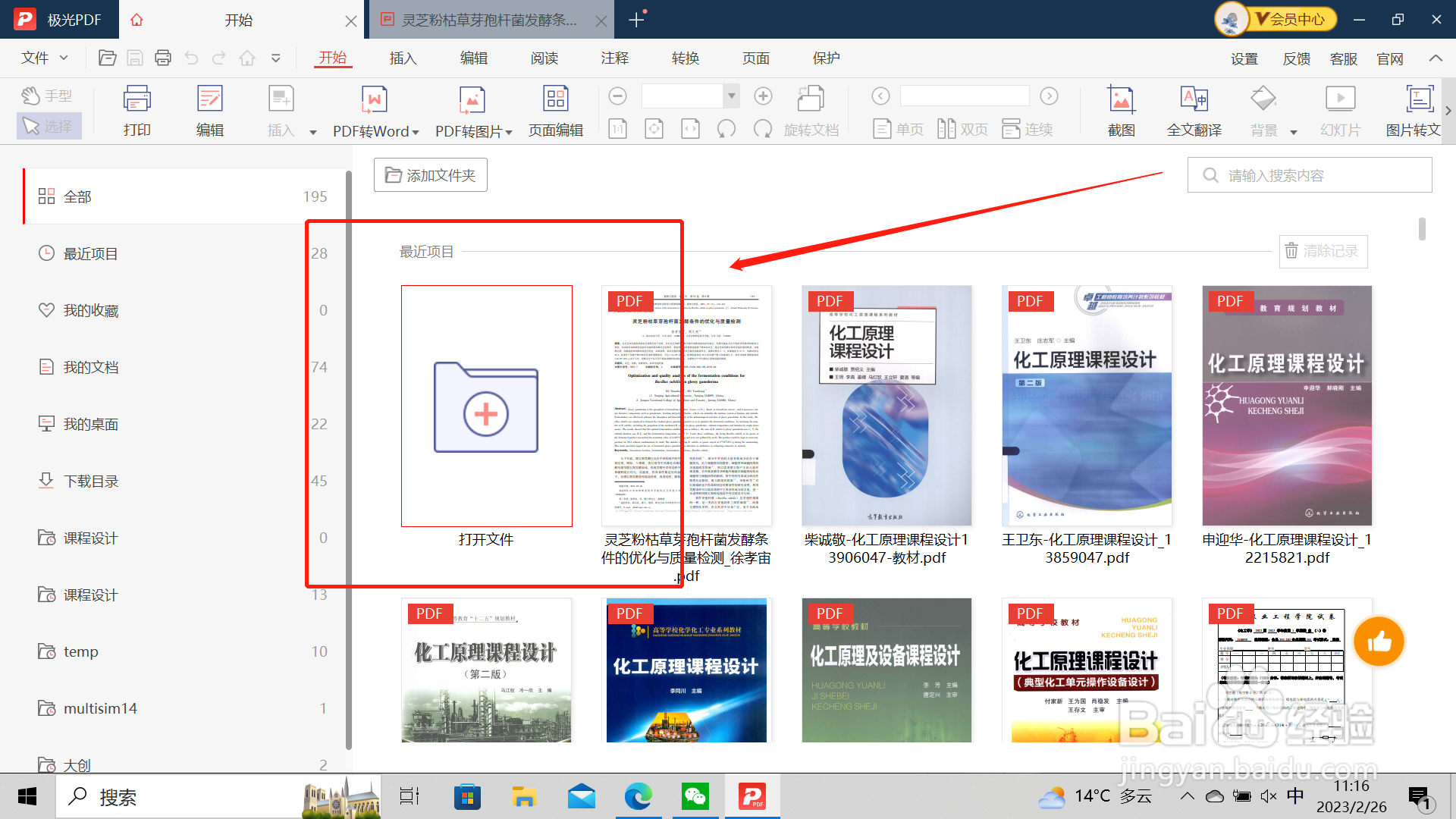The width and height of the screenshot is (1456, 819).
Task: Click the orange thumbs-up icon
Action: coord(1379,642)
